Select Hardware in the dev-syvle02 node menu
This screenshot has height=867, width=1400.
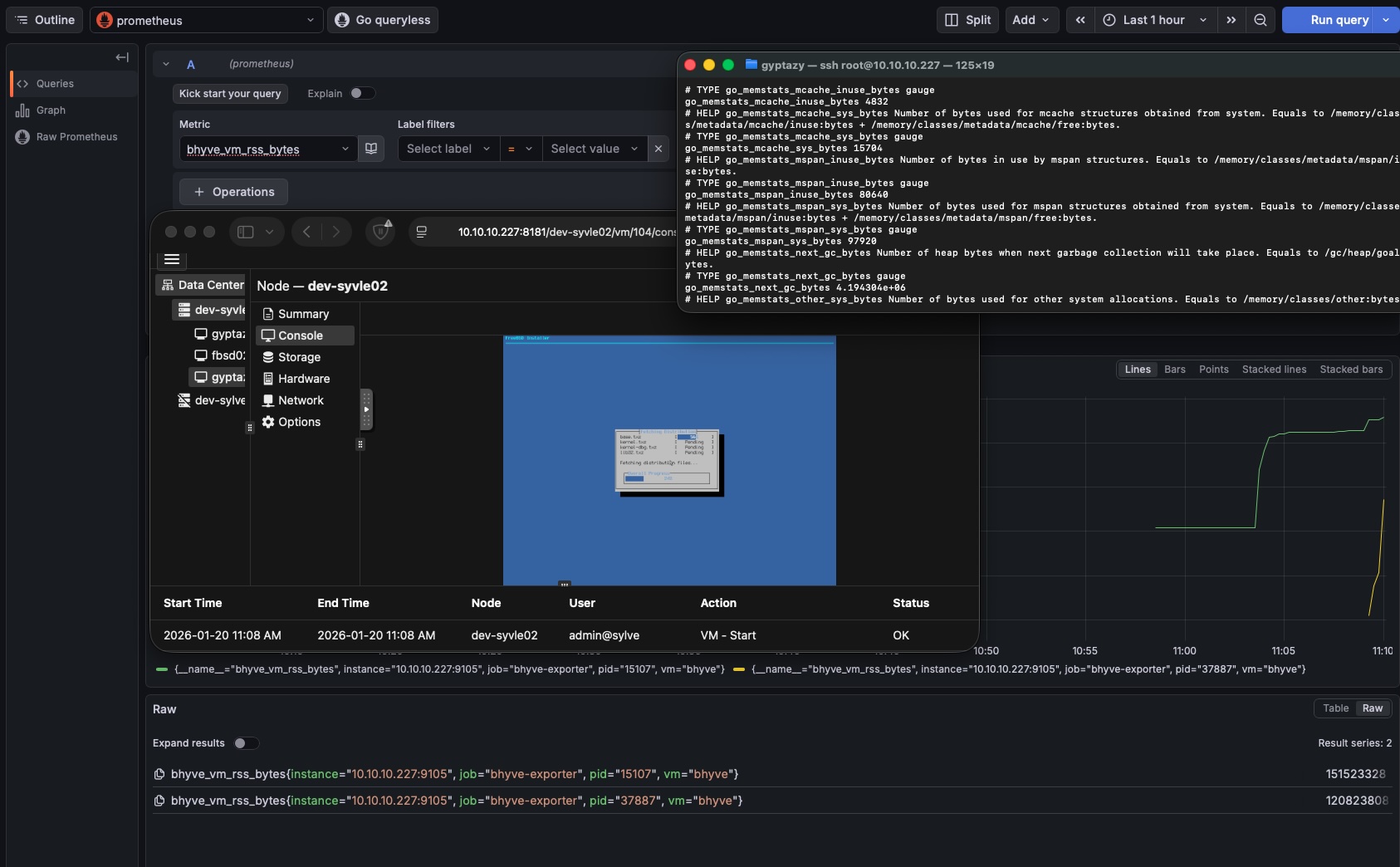[304, 379]
